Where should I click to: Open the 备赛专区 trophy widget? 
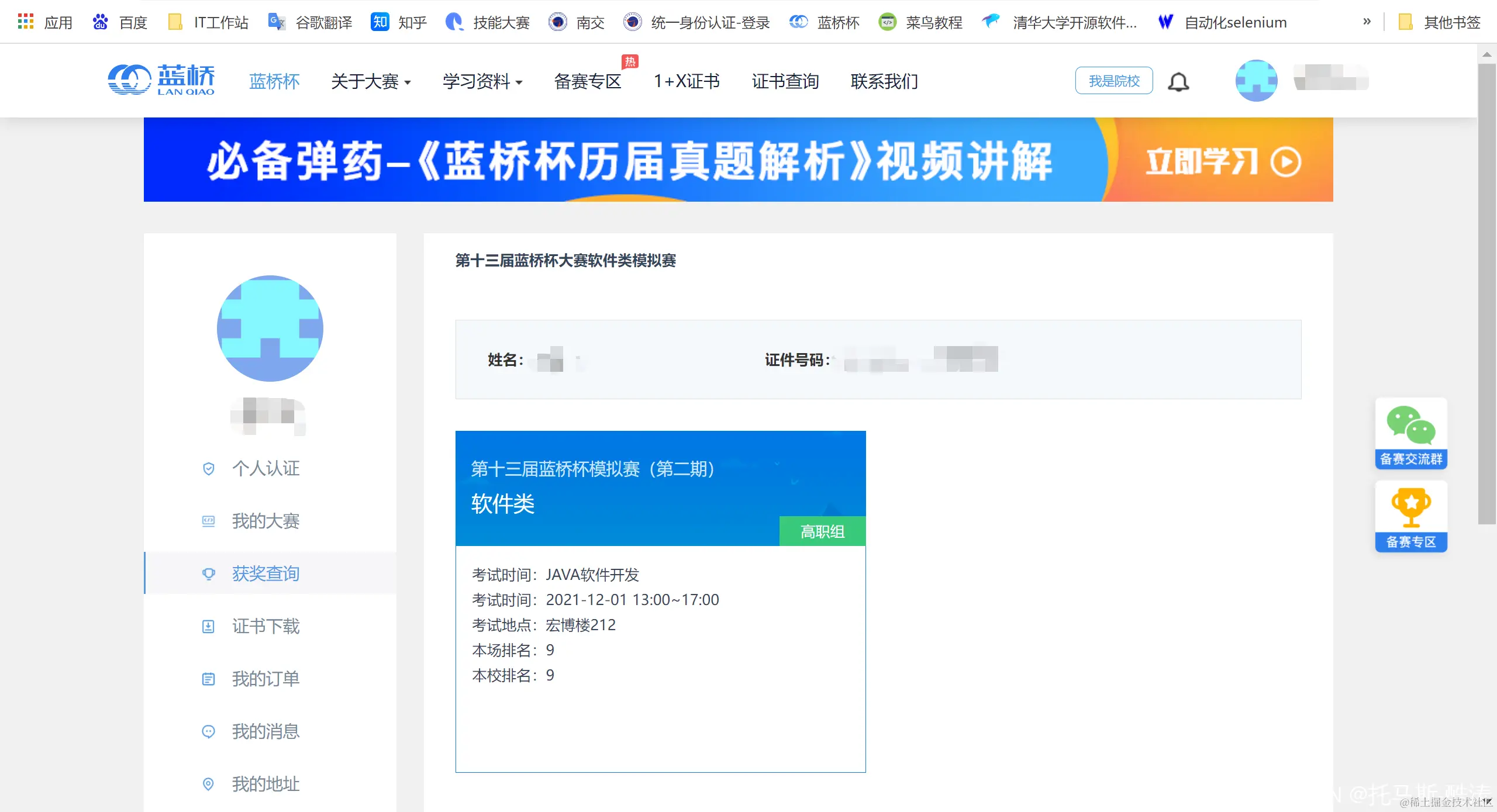pyautogui.click(x=1410, y=516)
